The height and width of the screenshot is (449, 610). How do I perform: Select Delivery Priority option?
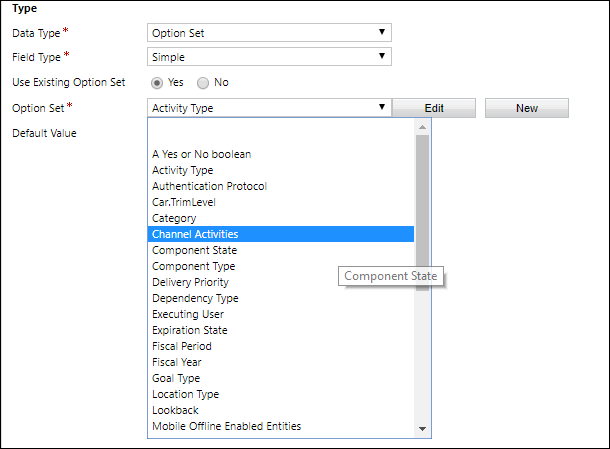281,282
